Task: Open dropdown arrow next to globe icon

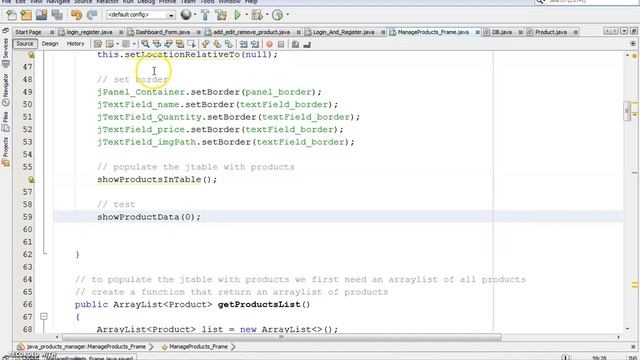Action: pyautogui.click(x=195, y=15)
